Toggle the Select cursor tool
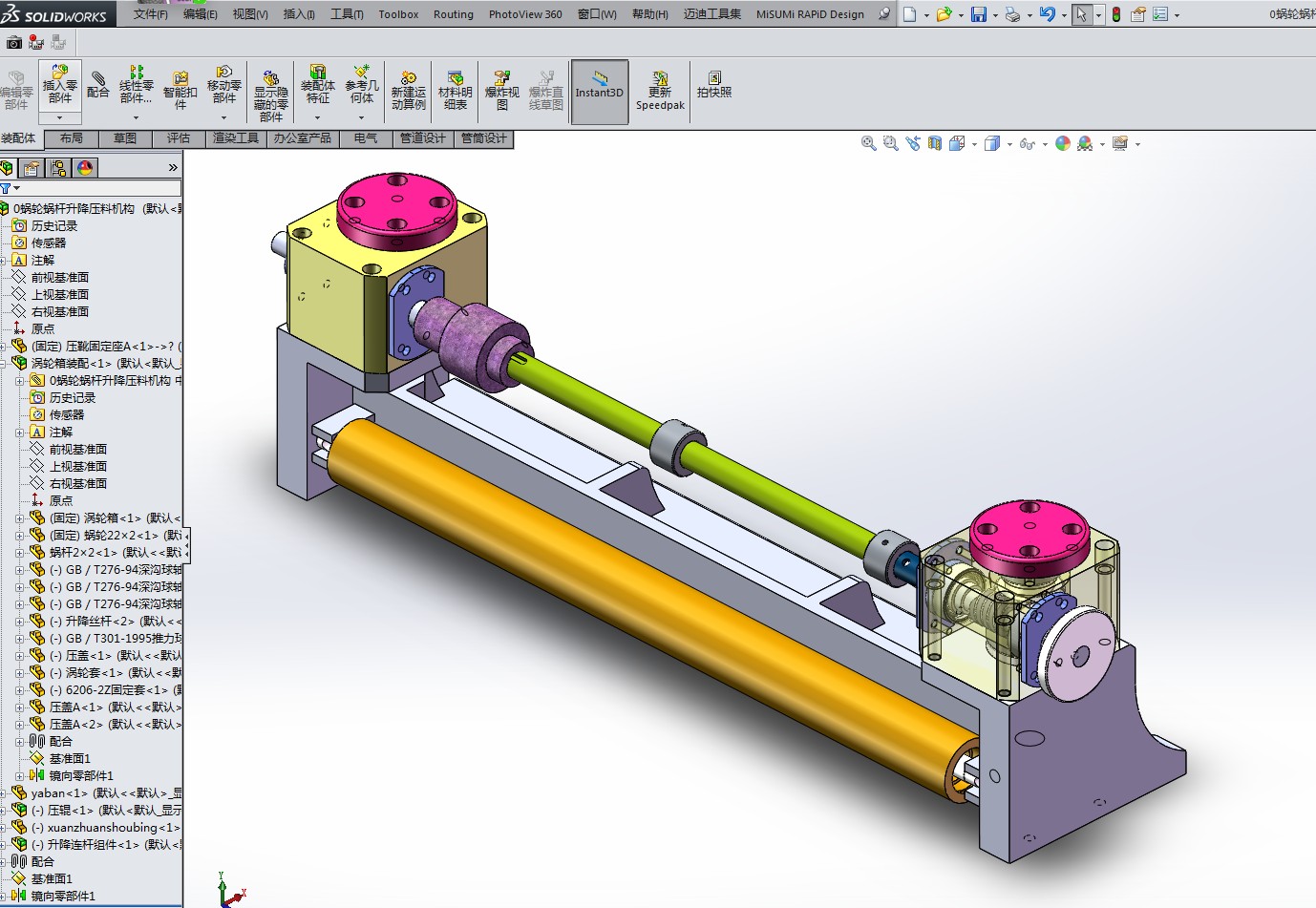Screen dimensions: 1316x908 click(x=1081, y=14)
